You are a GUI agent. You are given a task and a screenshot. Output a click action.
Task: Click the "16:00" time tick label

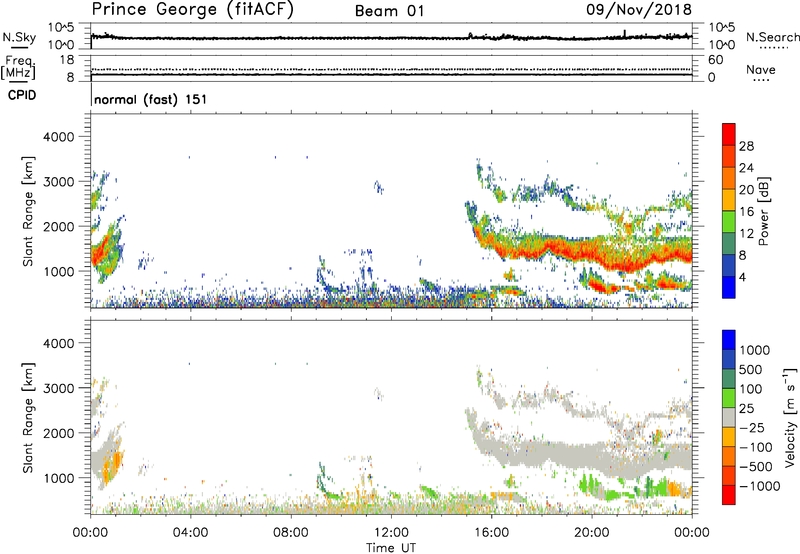(491, 533)
